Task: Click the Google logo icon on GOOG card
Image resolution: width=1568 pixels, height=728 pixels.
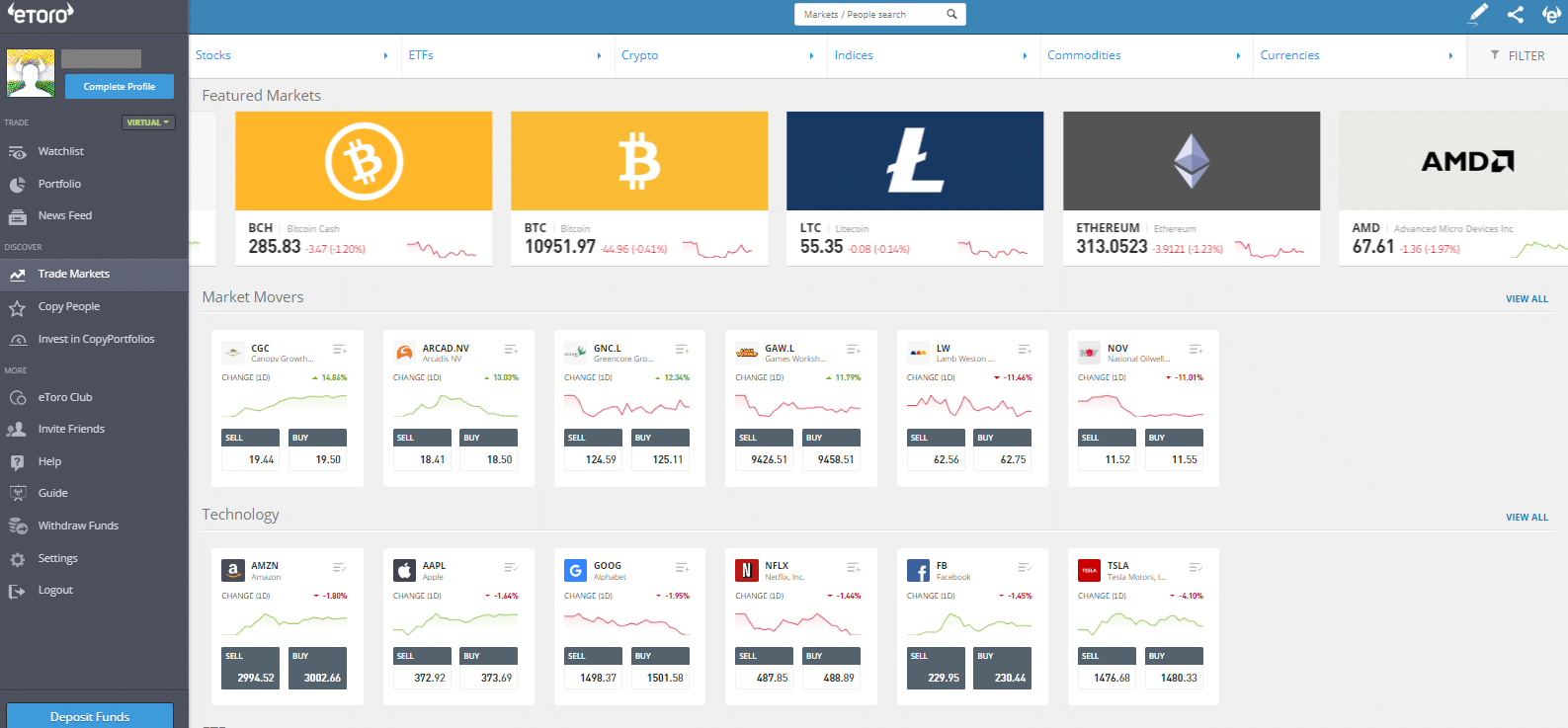Action: click(x=575, y=570)
